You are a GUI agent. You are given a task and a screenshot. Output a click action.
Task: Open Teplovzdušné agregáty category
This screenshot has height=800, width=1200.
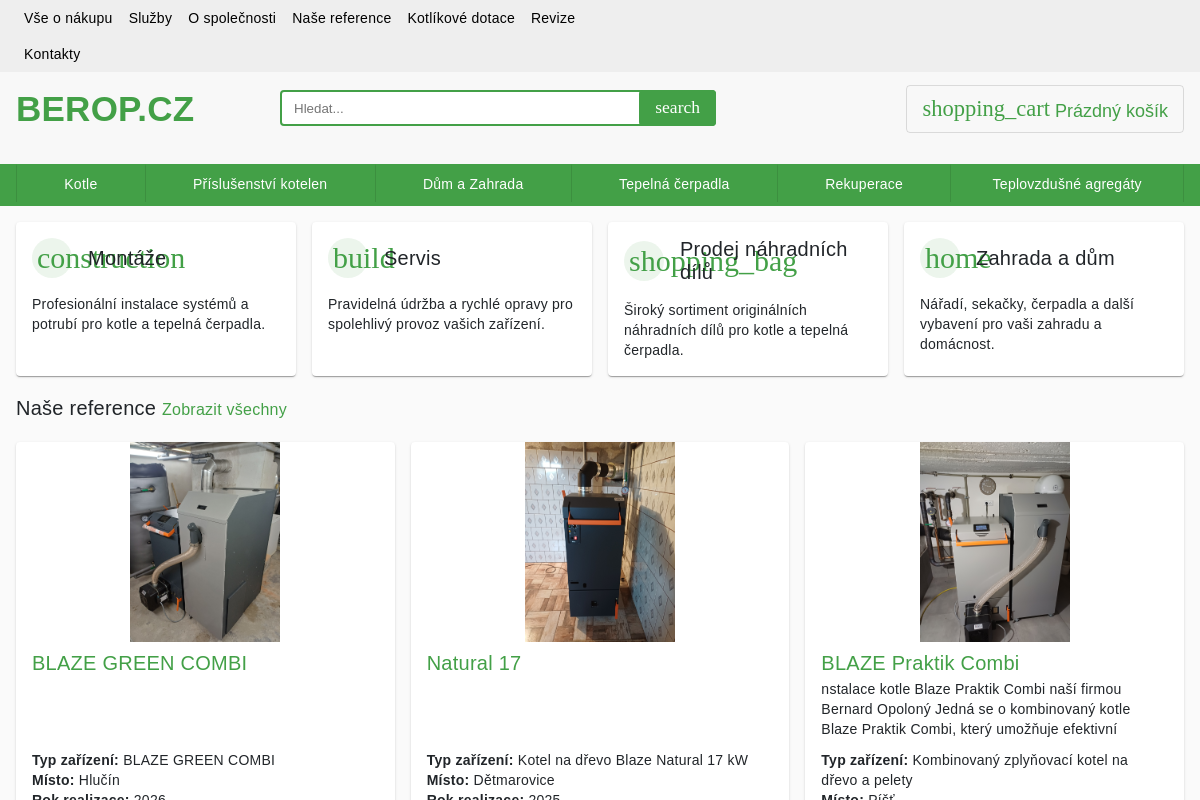1067,184
